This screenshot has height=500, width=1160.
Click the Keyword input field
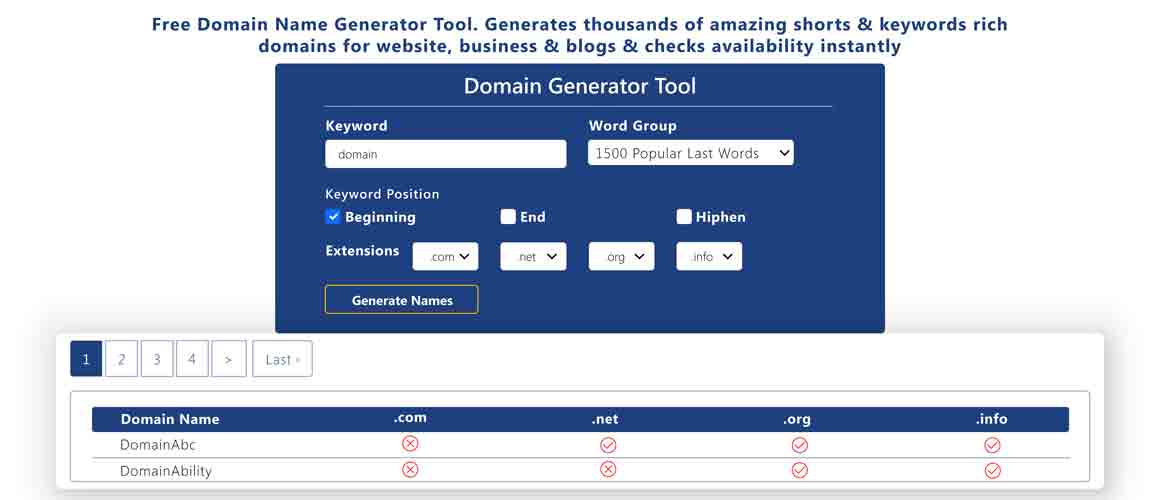pyautogui.click(x=445, y=154)
